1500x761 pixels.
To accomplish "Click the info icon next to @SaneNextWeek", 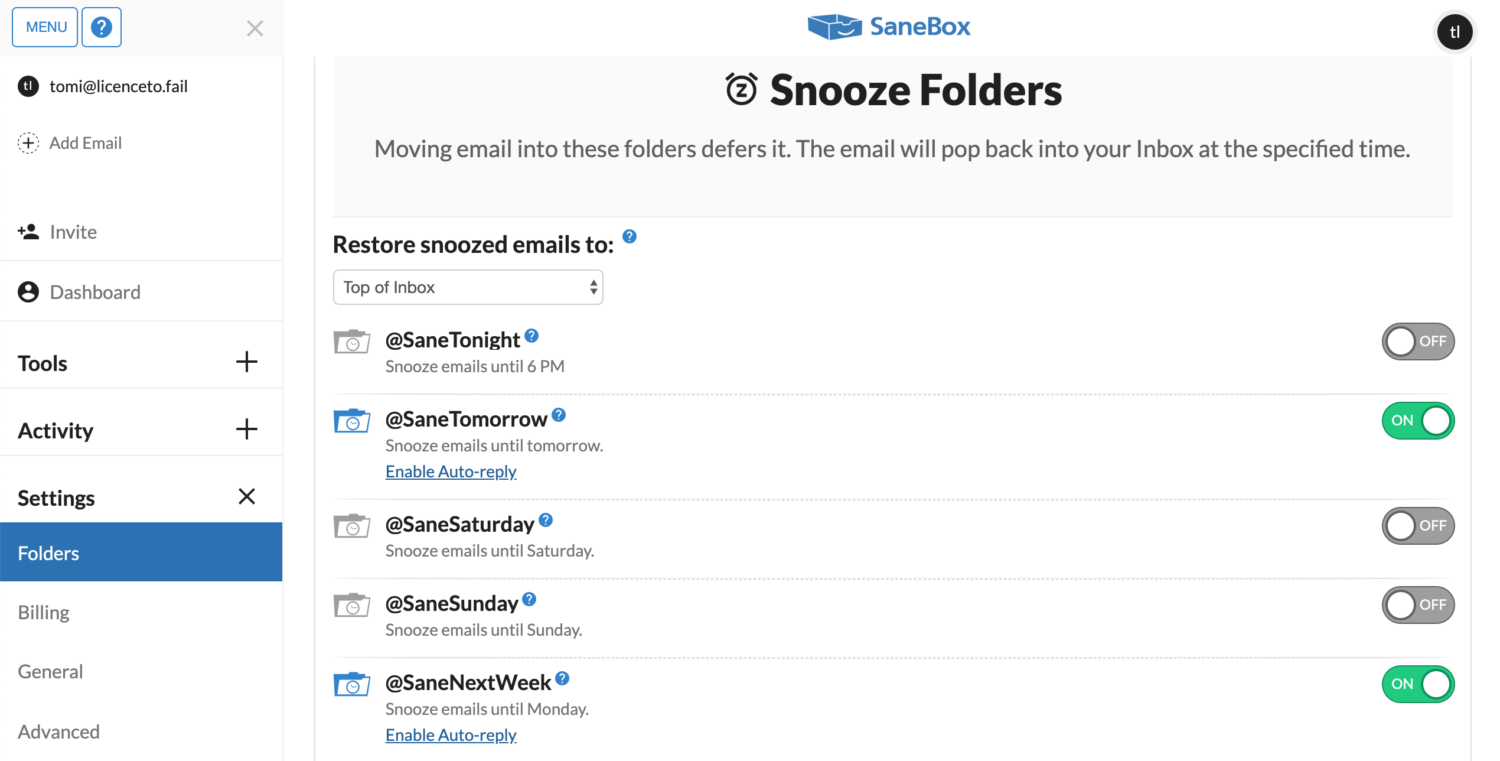I will pyautogui.click(x=562, y=679).
